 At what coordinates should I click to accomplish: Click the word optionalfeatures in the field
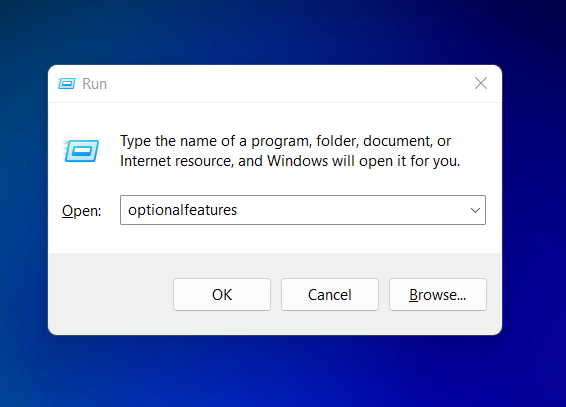point(182,210)
